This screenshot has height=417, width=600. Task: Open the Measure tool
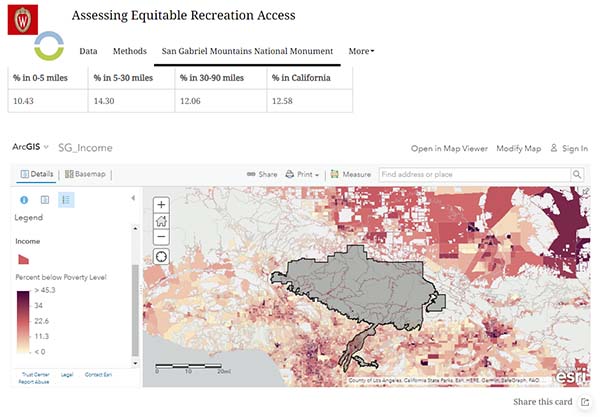tap(350, 174)
